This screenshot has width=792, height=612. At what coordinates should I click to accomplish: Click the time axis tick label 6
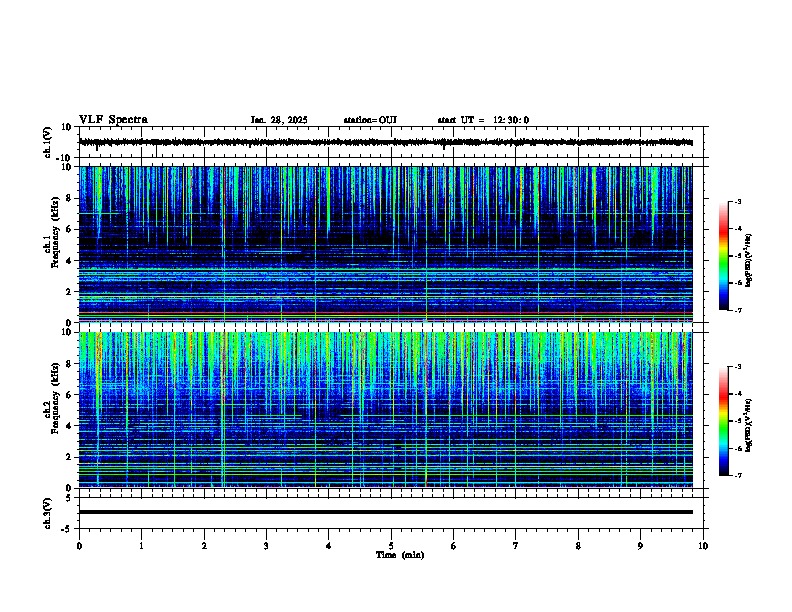pos(454,546)
